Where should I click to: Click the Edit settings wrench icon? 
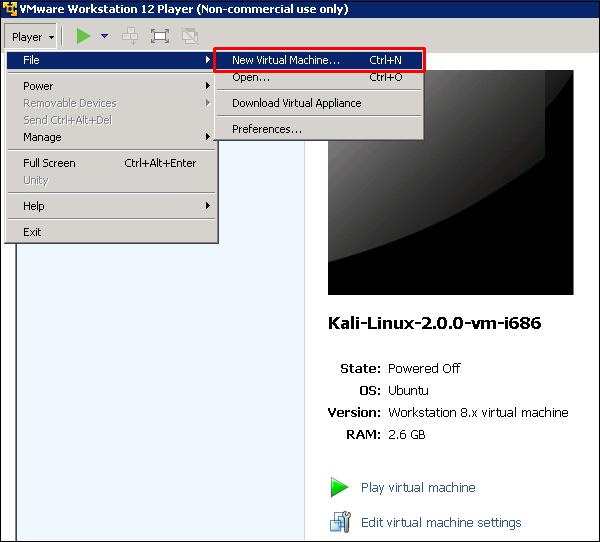(340, 522)
